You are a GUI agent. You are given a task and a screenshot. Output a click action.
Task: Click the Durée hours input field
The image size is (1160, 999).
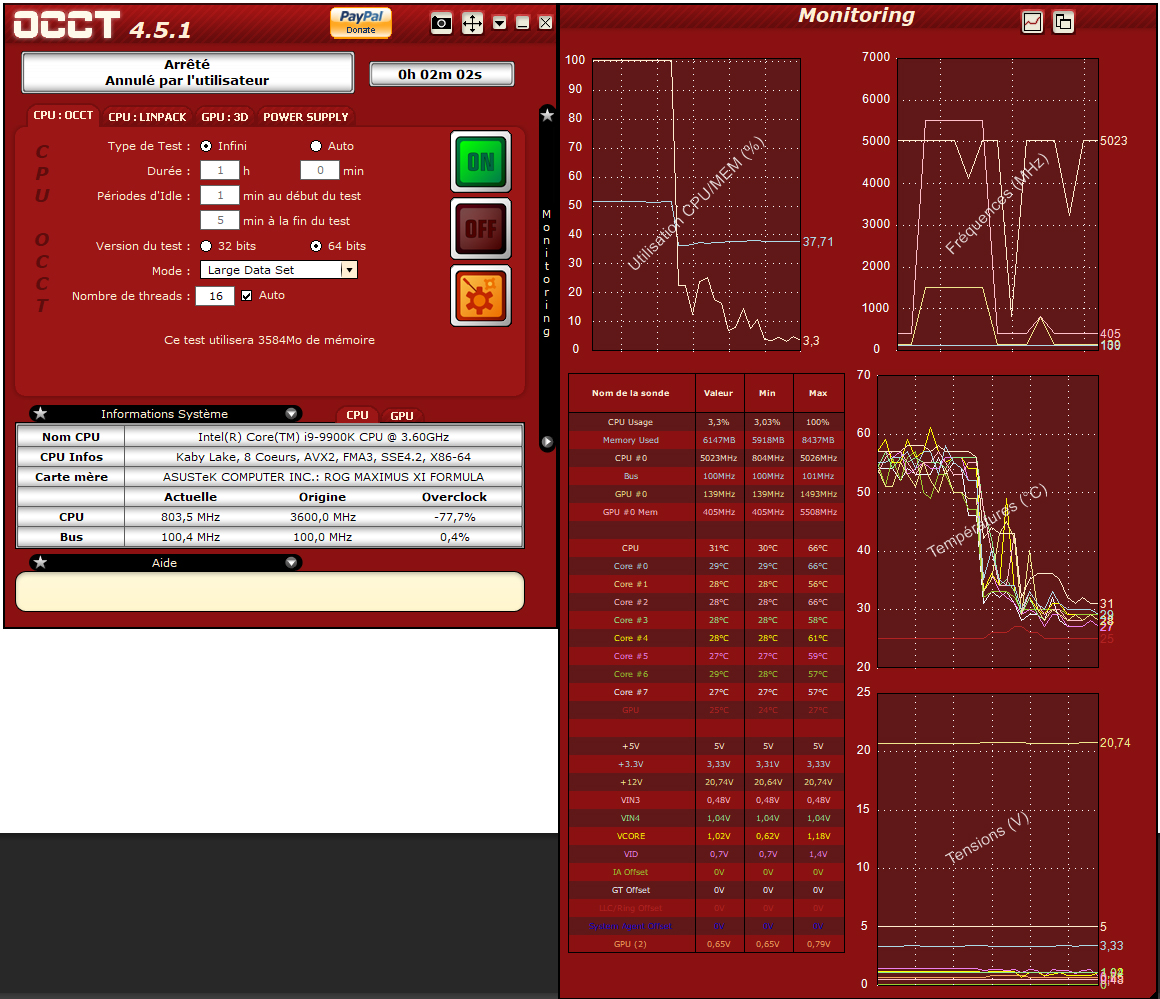click(219, 171)
